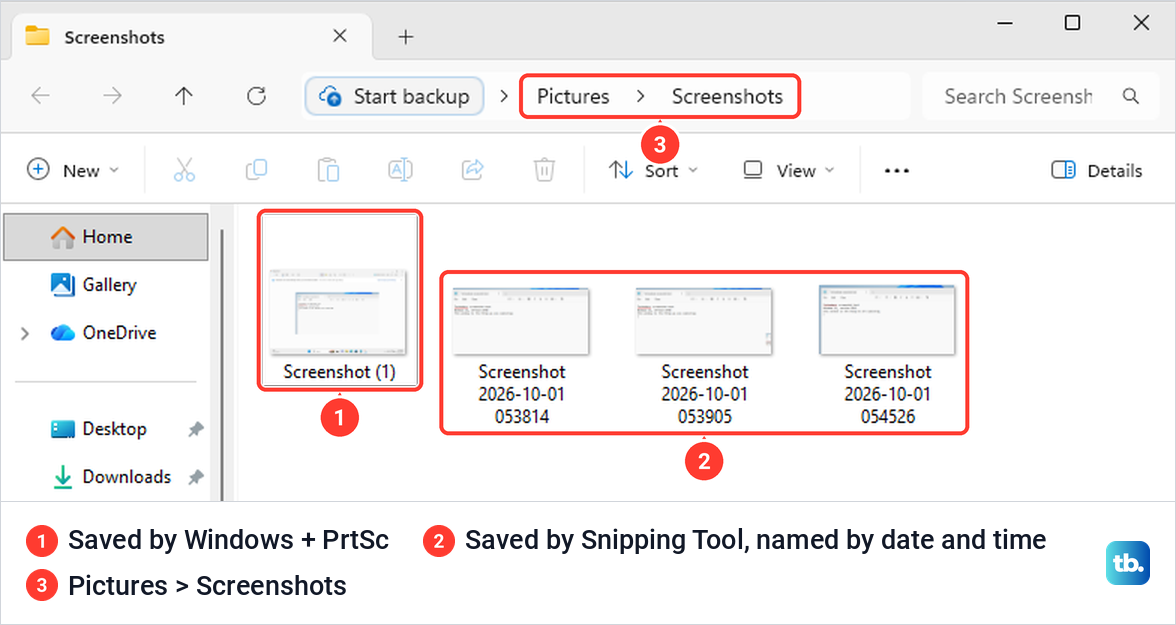
Task: Click the Paste clipboard icon
Action: click(x=328, y=170)
